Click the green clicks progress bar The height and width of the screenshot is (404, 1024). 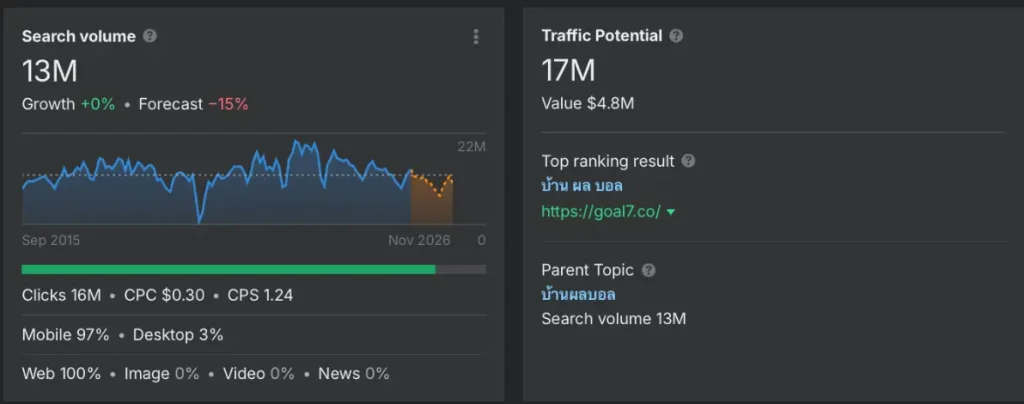tap(228, 269)
